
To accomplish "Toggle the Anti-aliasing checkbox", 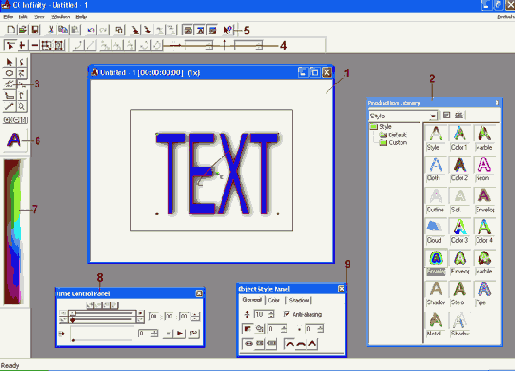I will tap(286, 314).
